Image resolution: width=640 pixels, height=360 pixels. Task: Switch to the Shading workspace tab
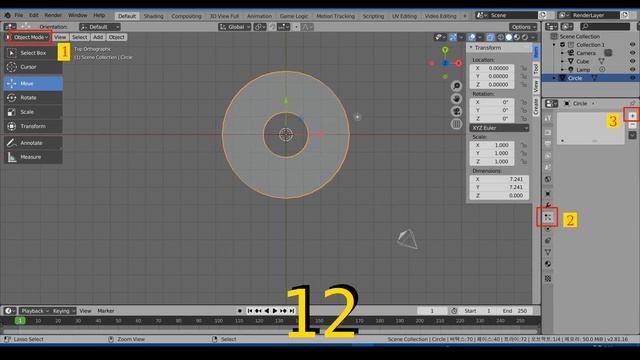coord(153,16)
